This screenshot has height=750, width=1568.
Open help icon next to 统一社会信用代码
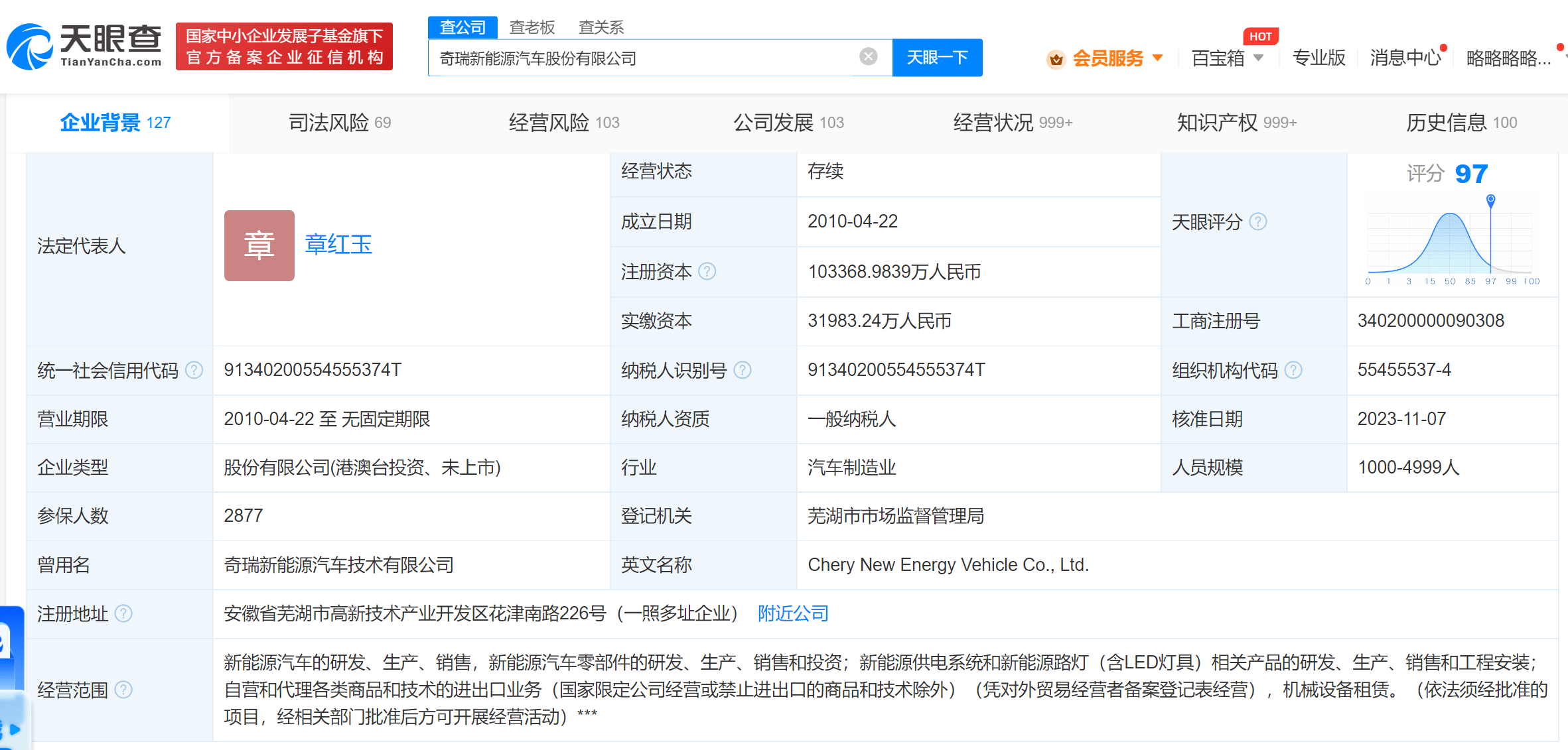click(194, 370)
